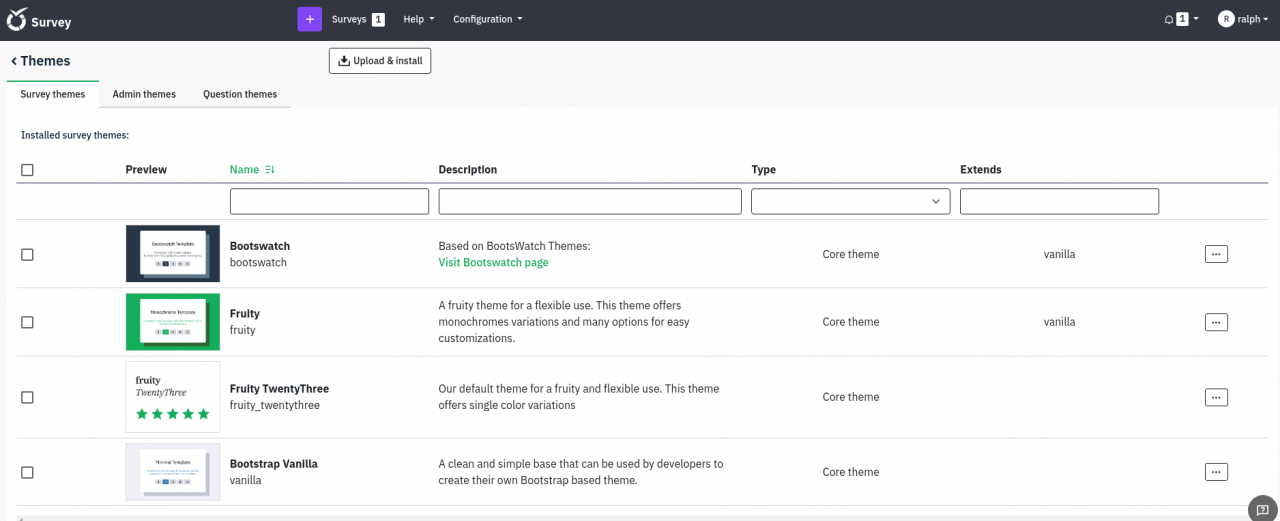The height and width of the screenshot is (521, 1280).
Task: Open the notifications bell icon
Action: pos(1169,19)
